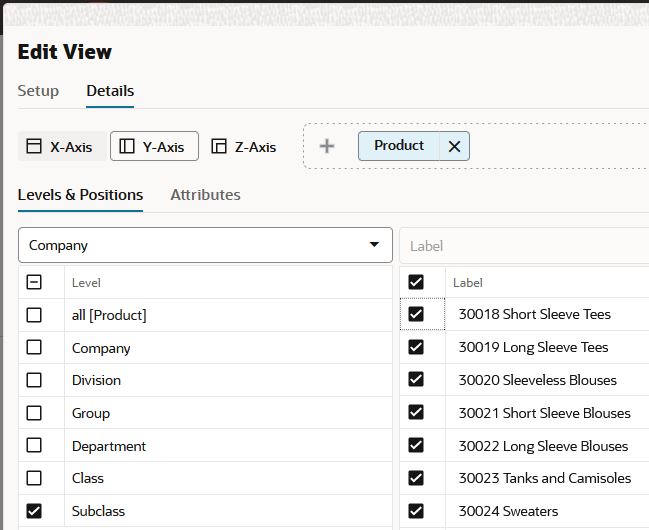Screen dimensions: 649x530
Task: Select the Z-Axis layout icon
Action: click(x=219, y=146)
